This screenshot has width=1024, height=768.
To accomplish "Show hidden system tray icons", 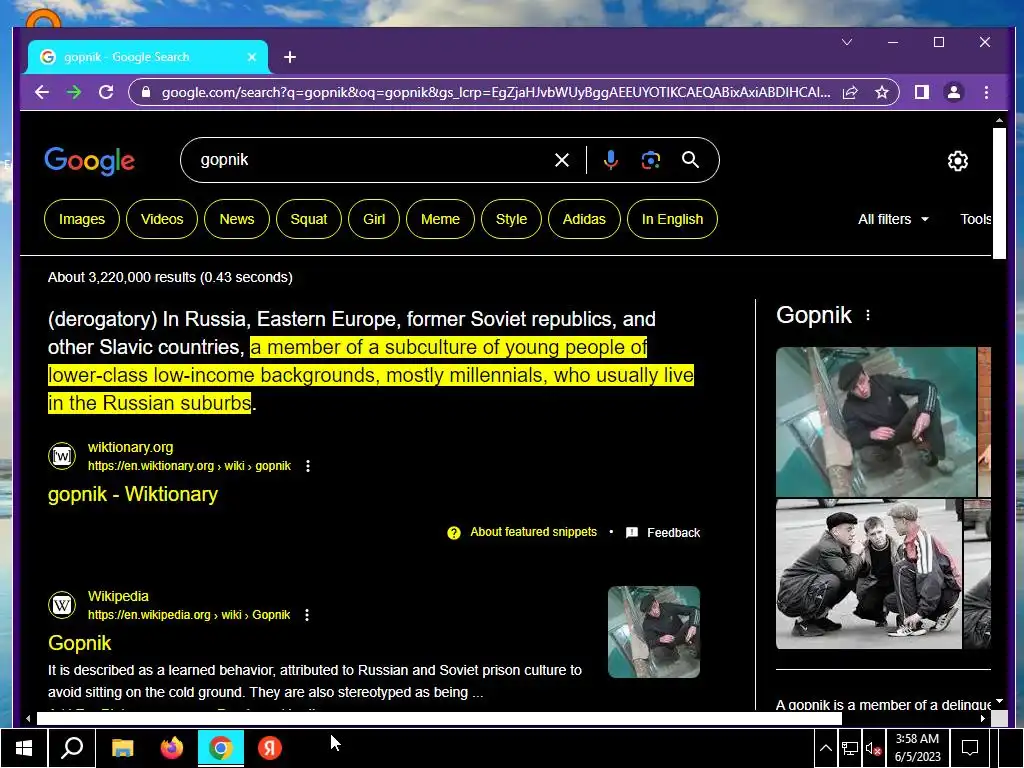I will 825,748.
